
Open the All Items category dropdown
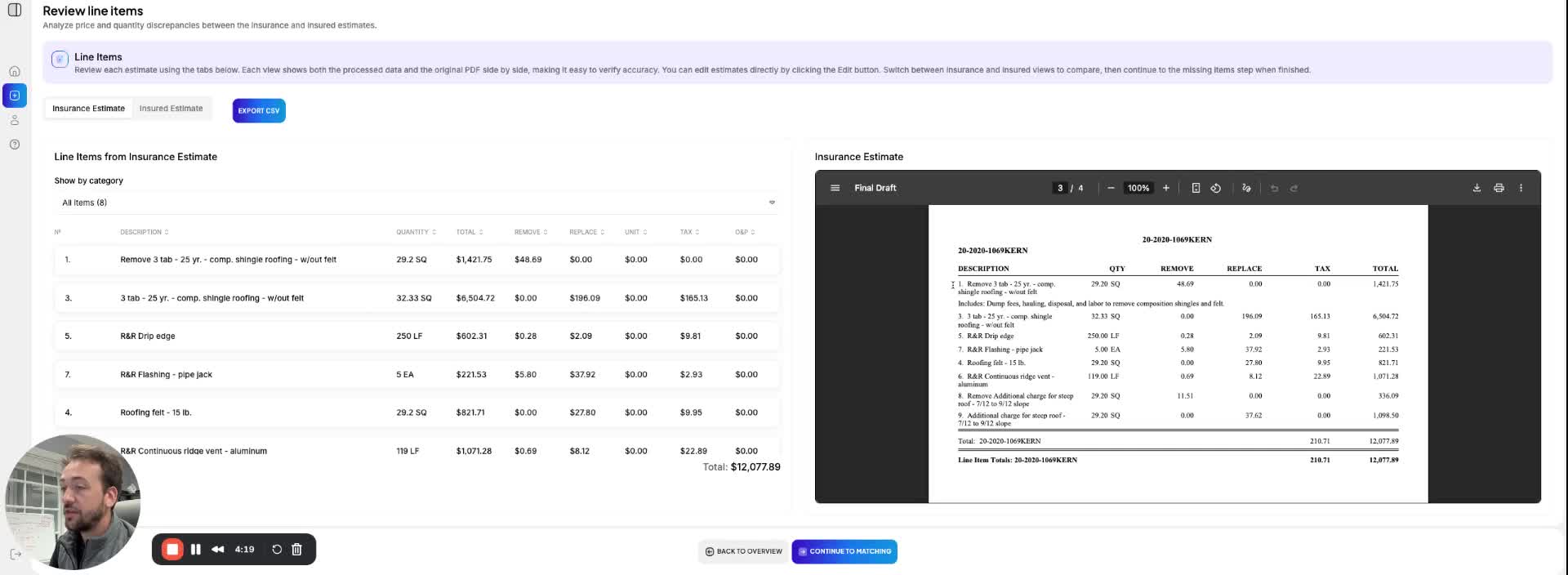[x=418, y=203]
